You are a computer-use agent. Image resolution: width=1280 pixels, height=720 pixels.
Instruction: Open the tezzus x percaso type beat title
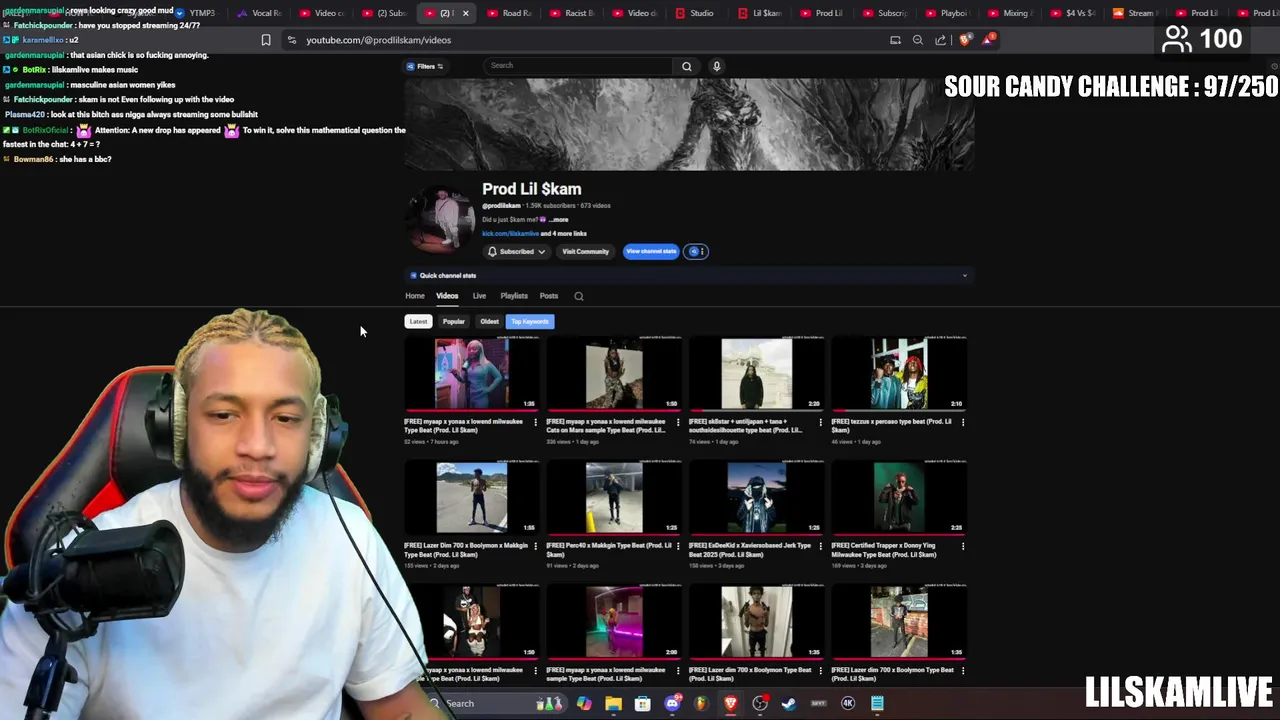[891, 425]
